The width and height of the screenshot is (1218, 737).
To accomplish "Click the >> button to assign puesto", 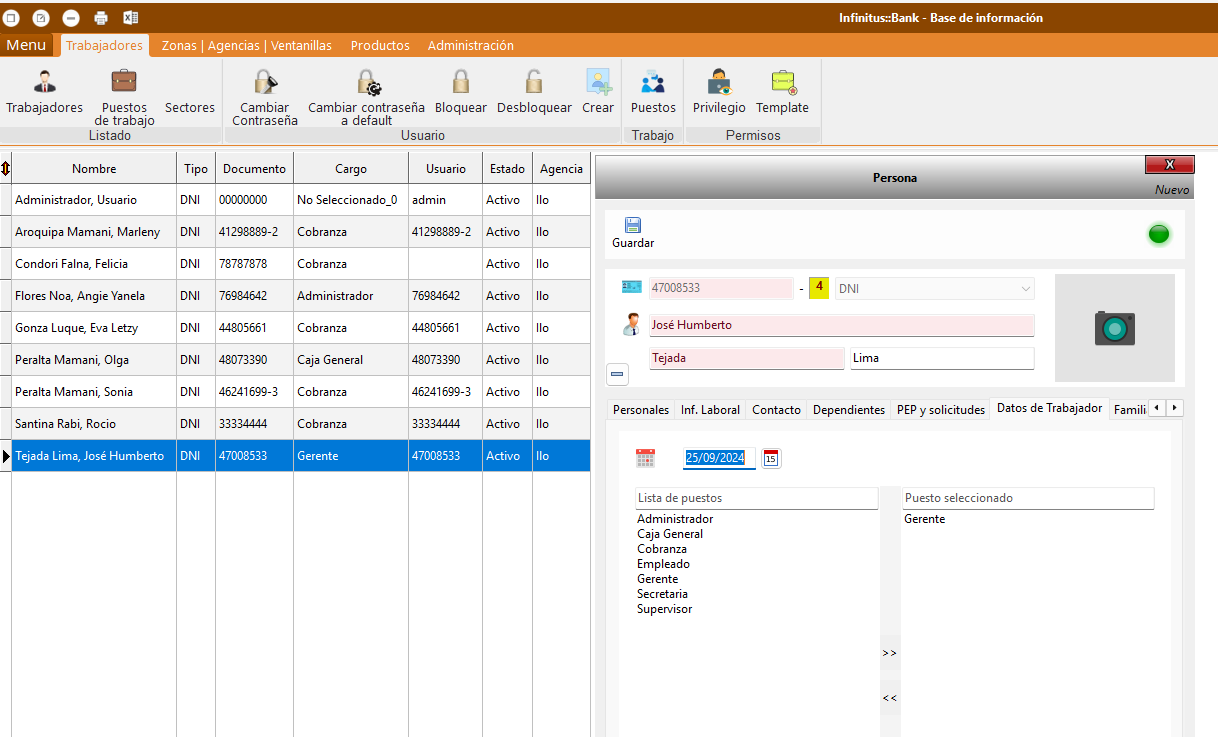I will (889, 653).
